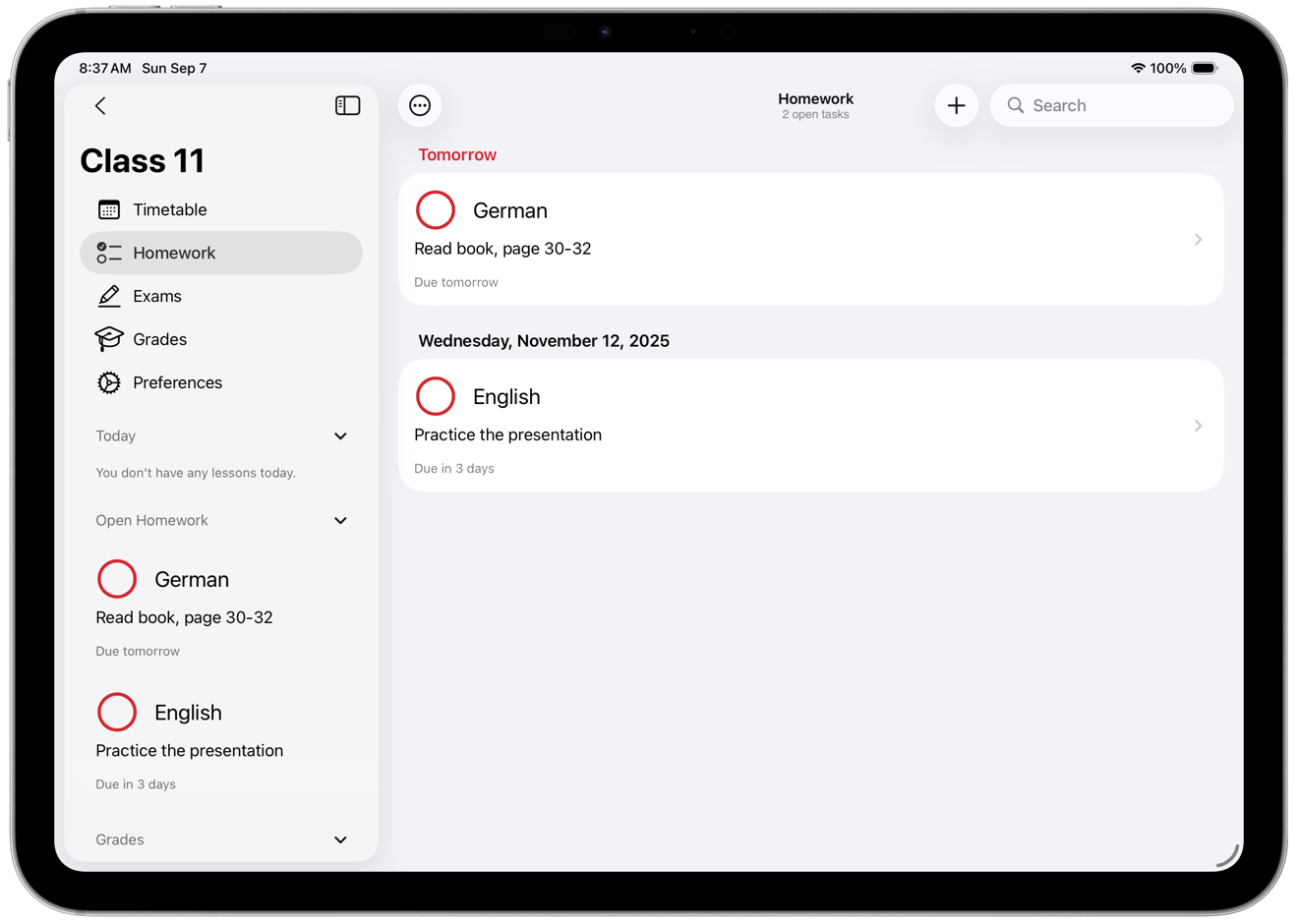Mark sidebar German homework as done
The width and height of the screenshot is (1298, 924).
(117, 579)
